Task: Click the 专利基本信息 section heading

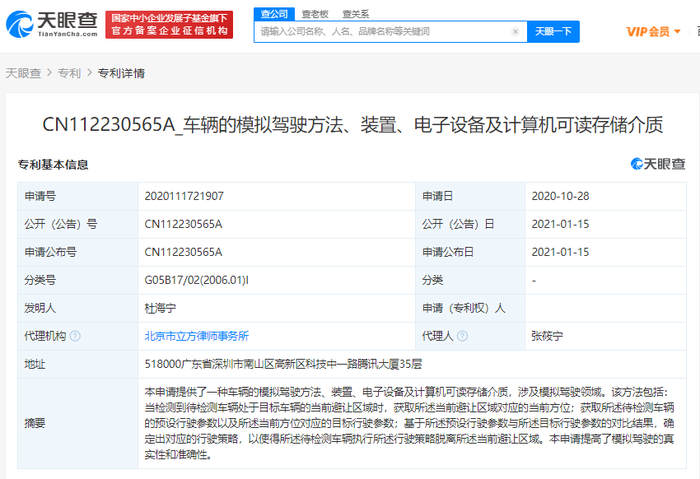Action: [53, 165]
